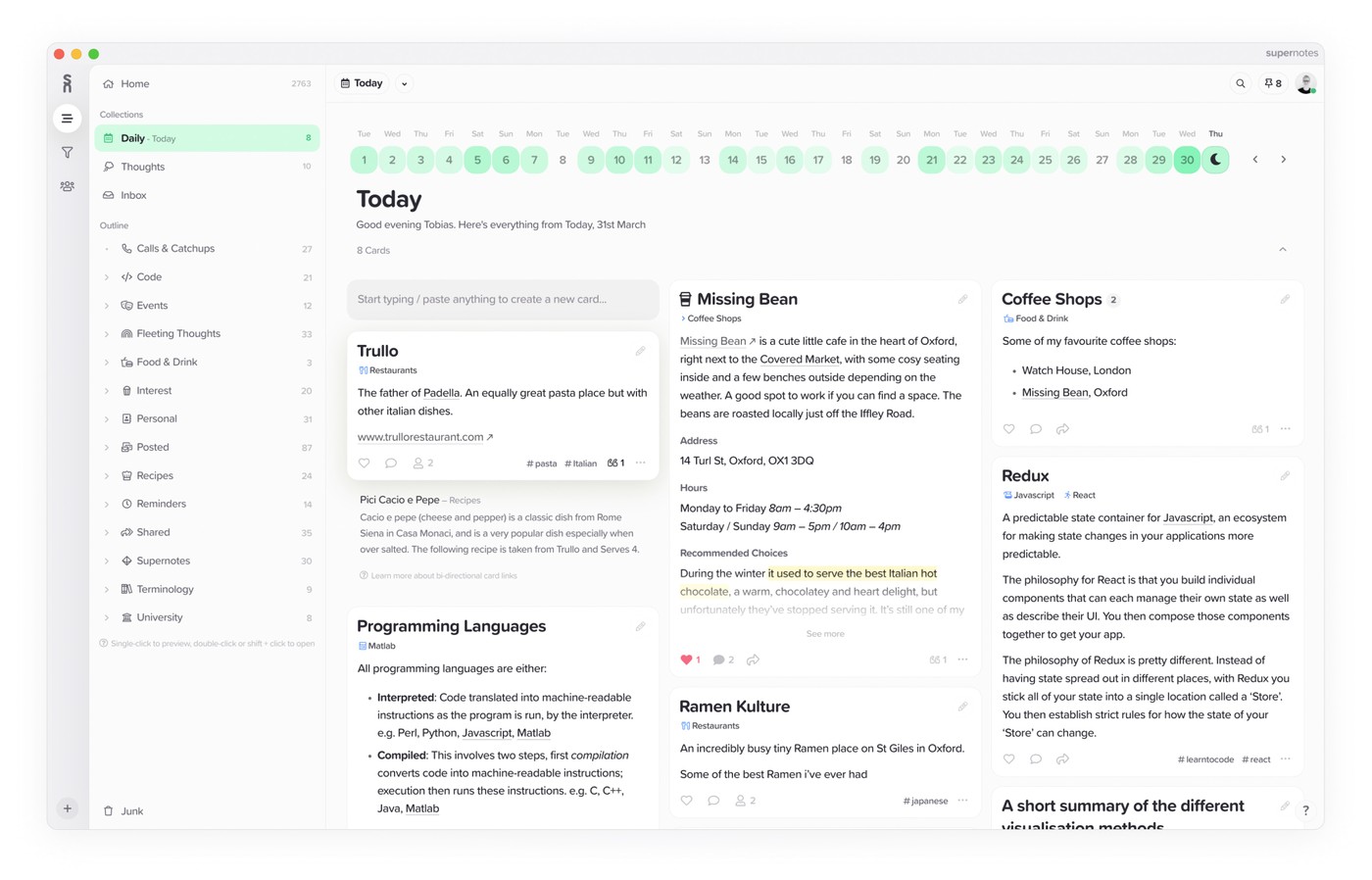The image size is (1372, 880).
Task: Share the Ramen Kulture card
Action: 741,801
